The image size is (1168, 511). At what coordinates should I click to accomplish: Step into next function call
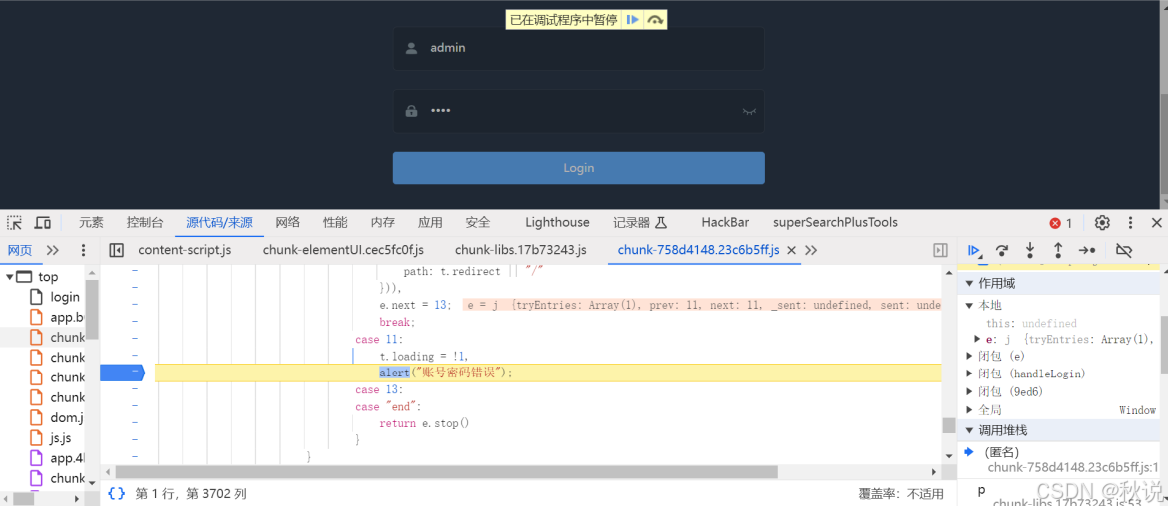pos(1029,250)
